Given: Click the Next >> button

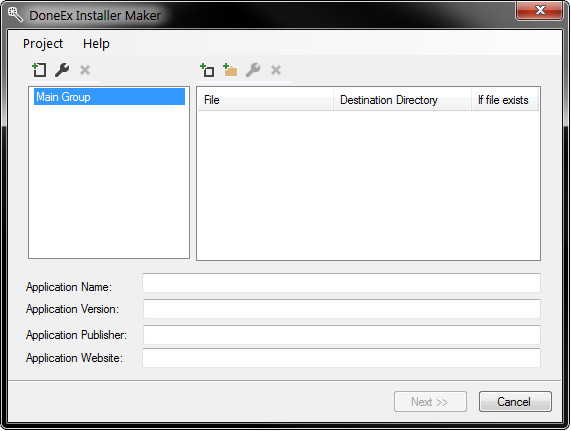Looking at the screenshot, I should (430, 402).
